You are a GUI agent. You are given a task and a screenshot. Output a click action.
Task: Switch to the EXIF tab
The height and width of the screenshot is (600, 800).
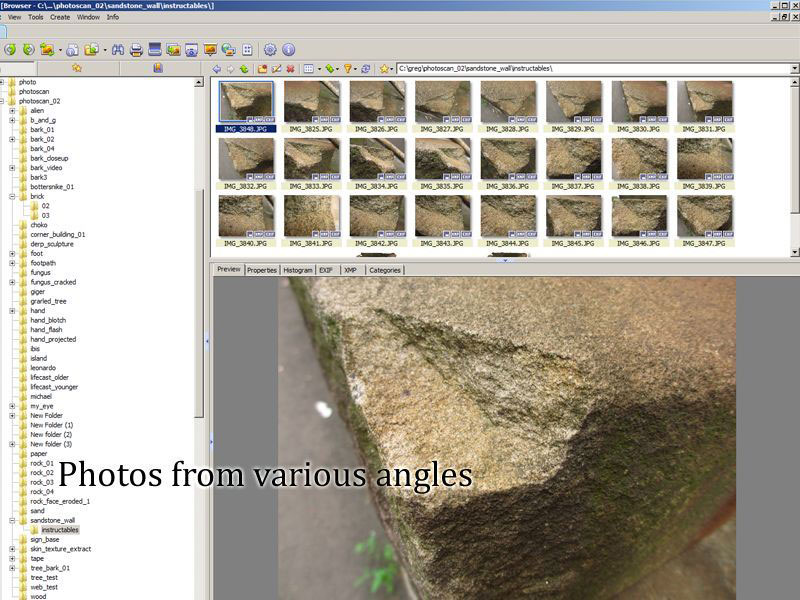[x=326, y=270]
